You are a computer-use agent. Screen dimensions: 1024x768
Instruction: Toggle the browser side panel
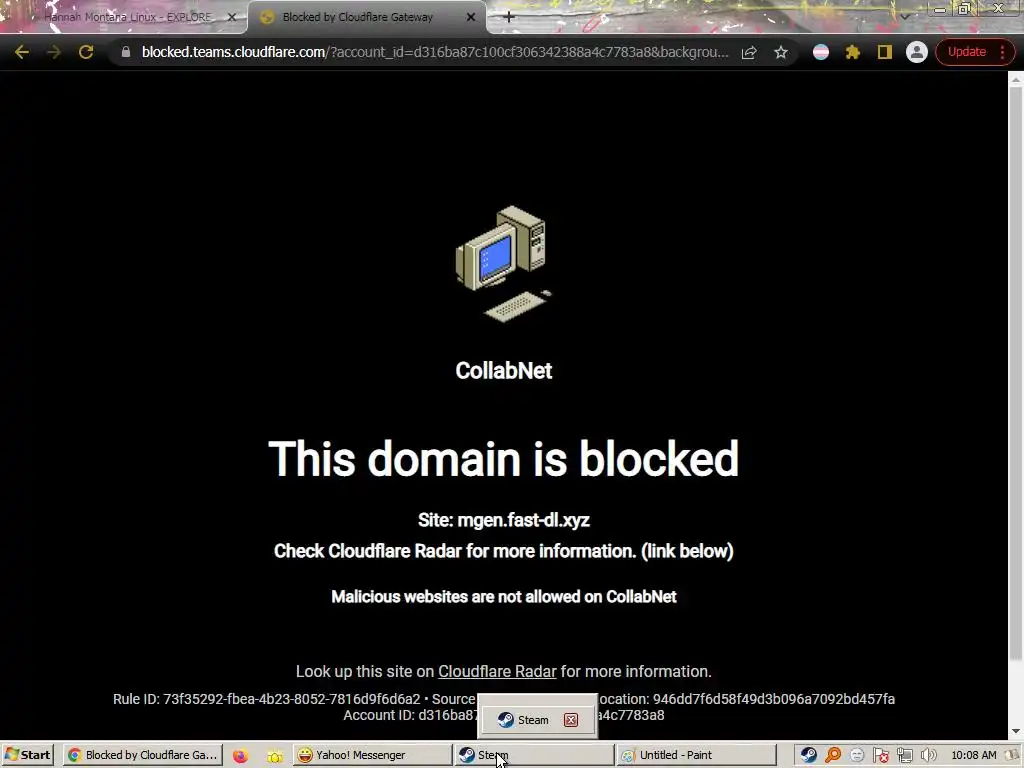coord(885,52)
